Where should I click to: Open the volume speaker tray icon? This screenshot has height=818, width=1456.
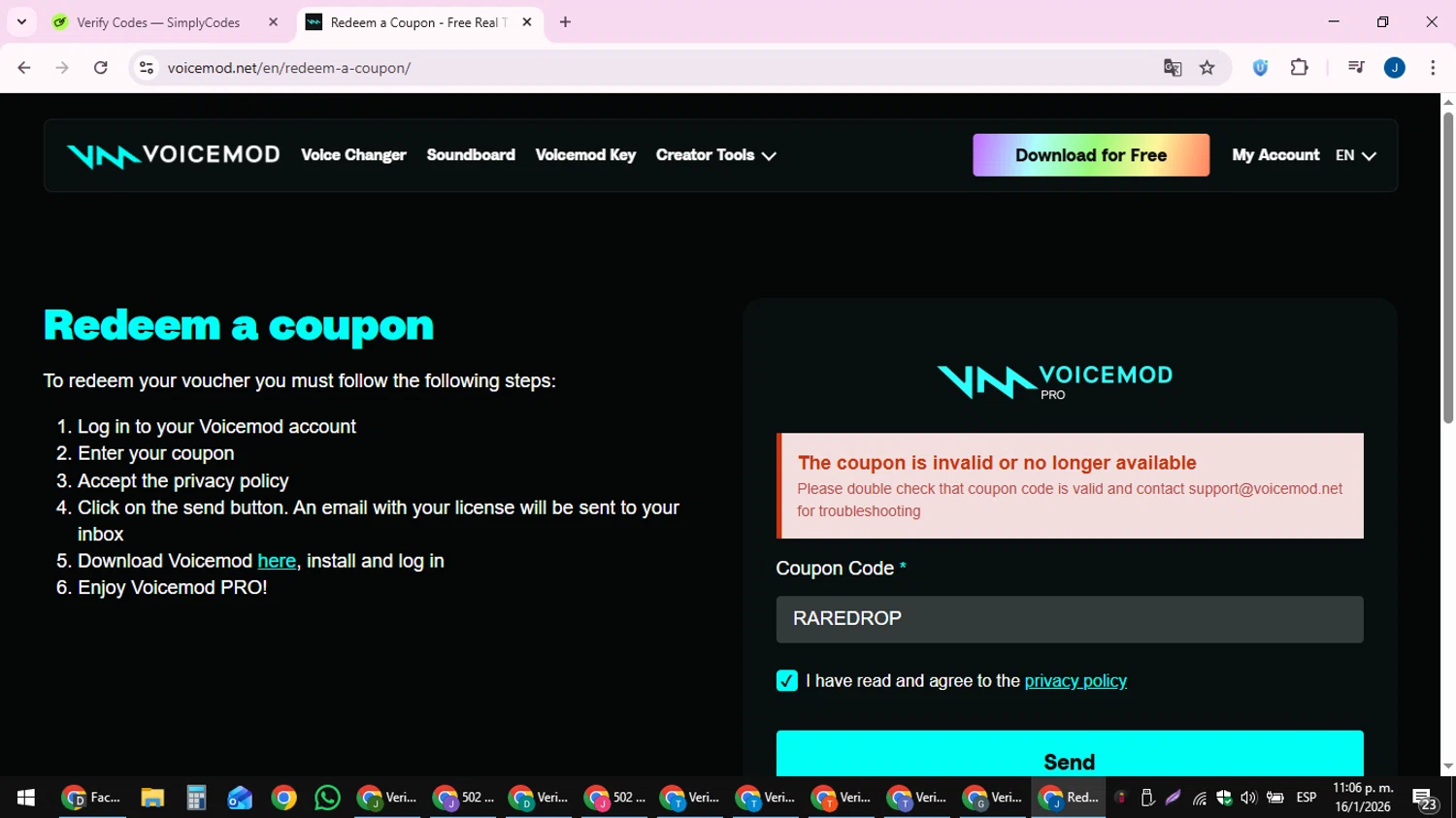coord(1248,798)
